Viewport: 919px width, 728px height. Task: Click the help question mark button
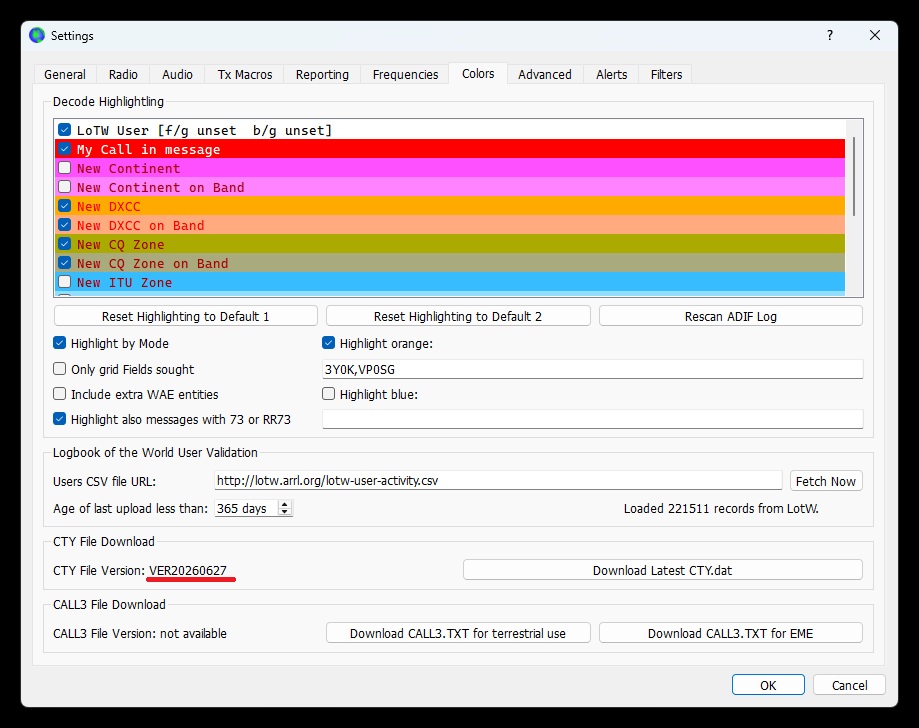[x=830, y=35]
